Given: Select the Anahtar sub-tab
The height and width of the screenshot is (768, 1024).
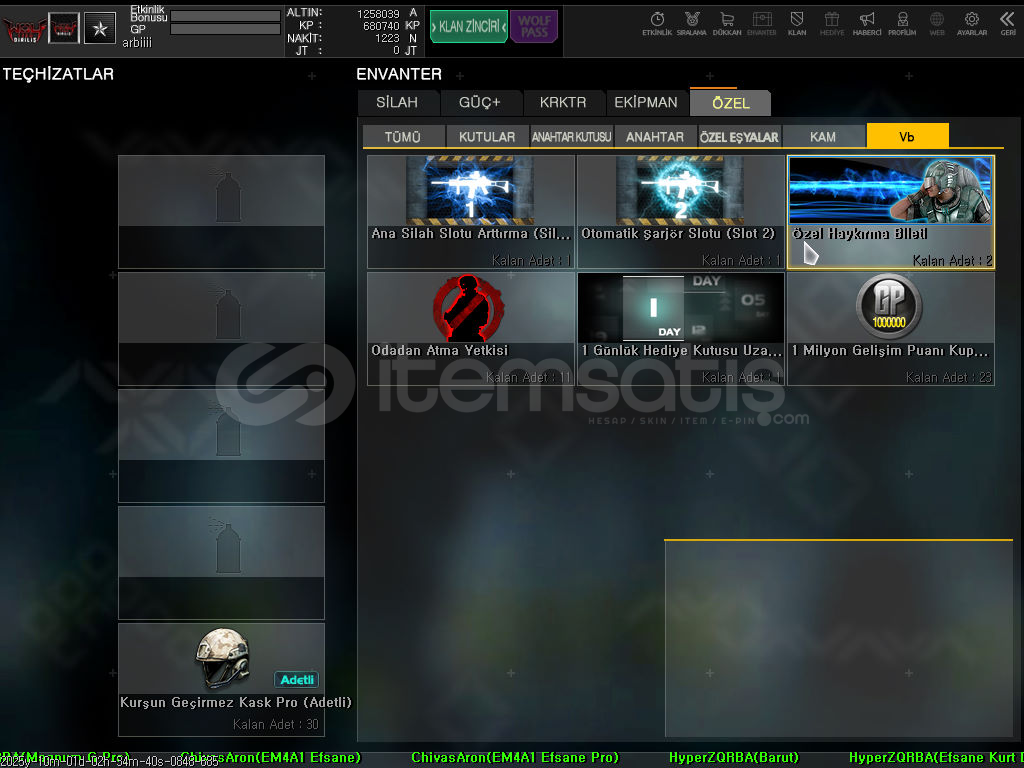Looking at the screenshot, I should pyautogui.click(x=655, y=137).
